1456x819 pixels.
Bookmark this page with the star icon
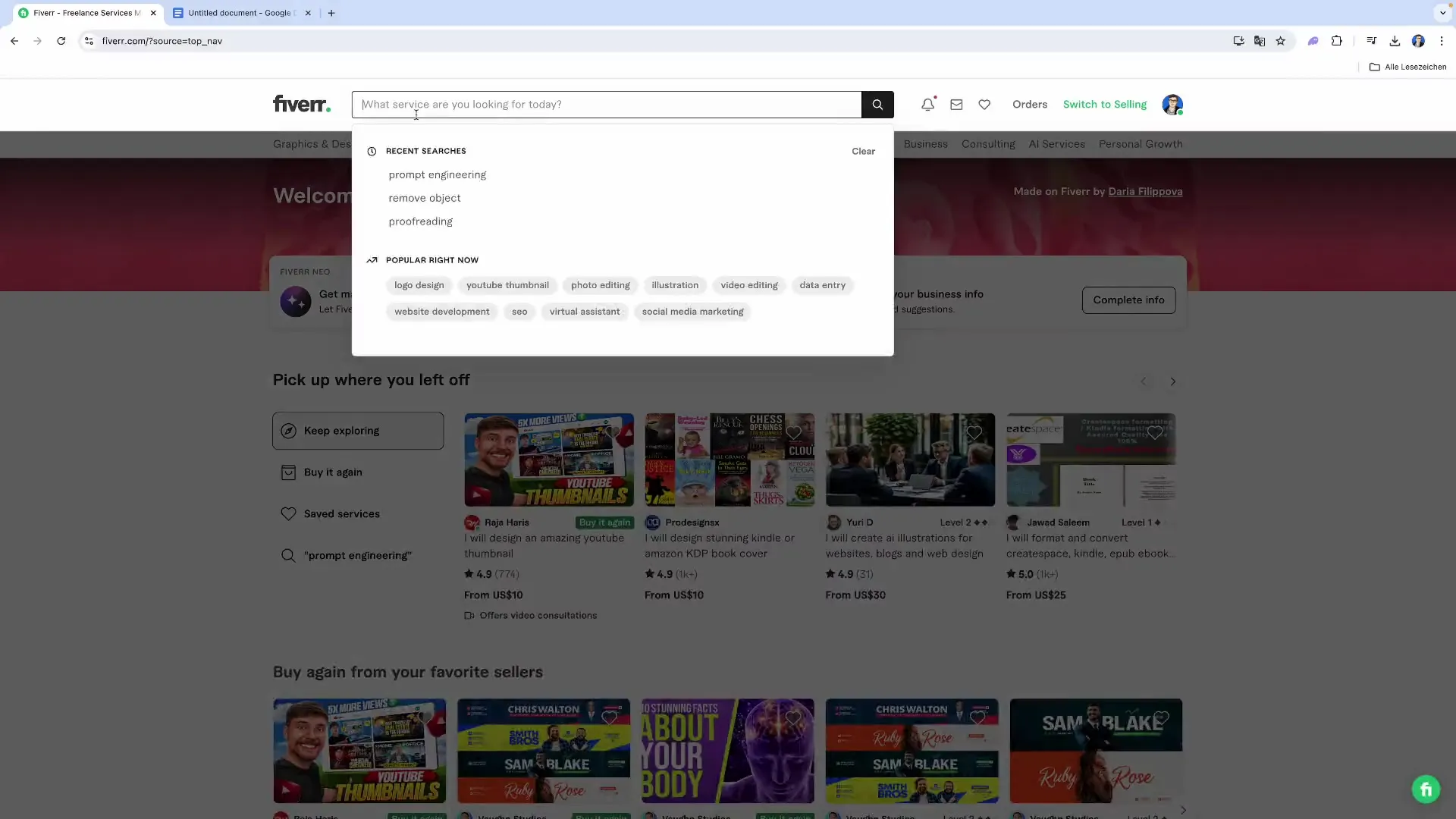(x=1281, y=41)
